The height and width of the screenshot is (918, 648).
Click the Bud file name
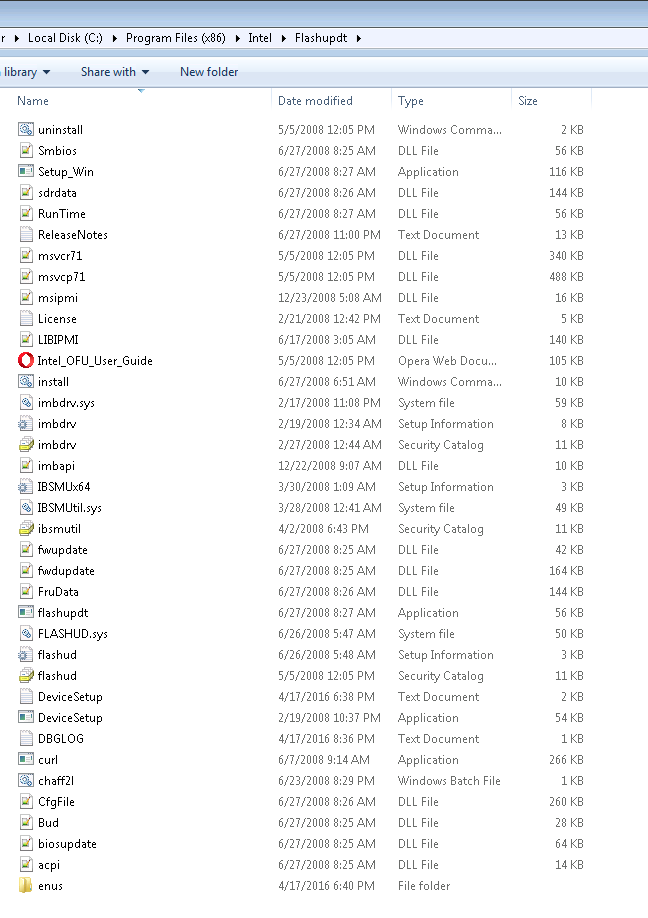pyautogui.click(x=48, y=823)
